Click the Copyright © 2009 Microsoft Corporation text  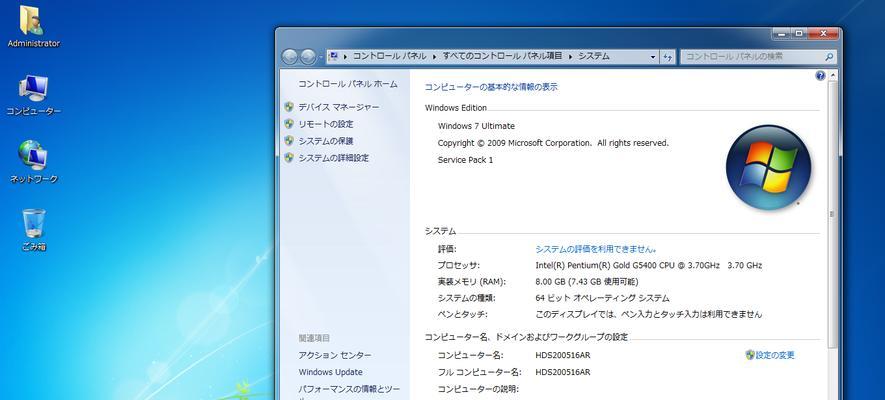pyautogui.click(x=553, y=143)
